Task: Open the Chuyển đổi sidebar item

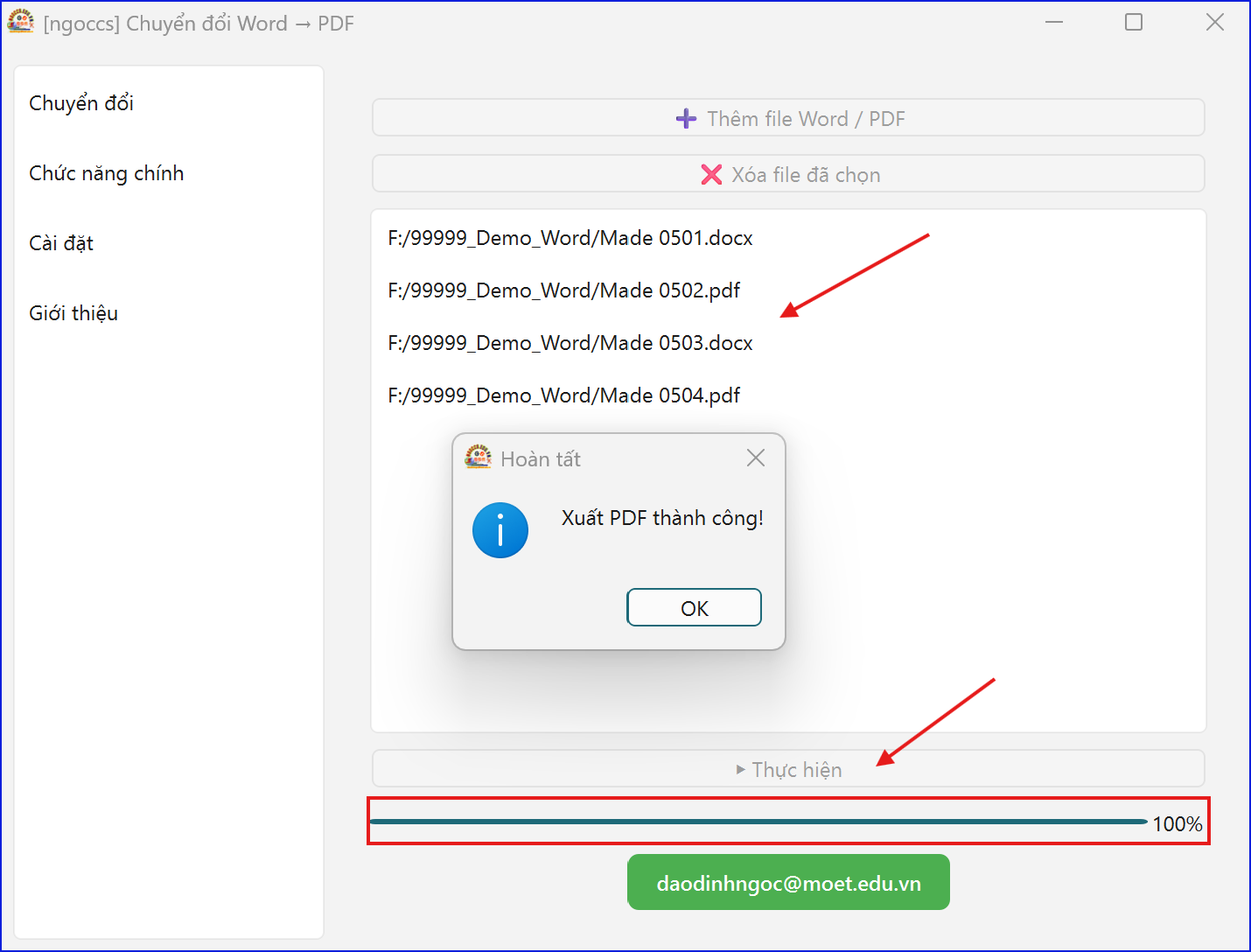Action: [x=81, y=103]
